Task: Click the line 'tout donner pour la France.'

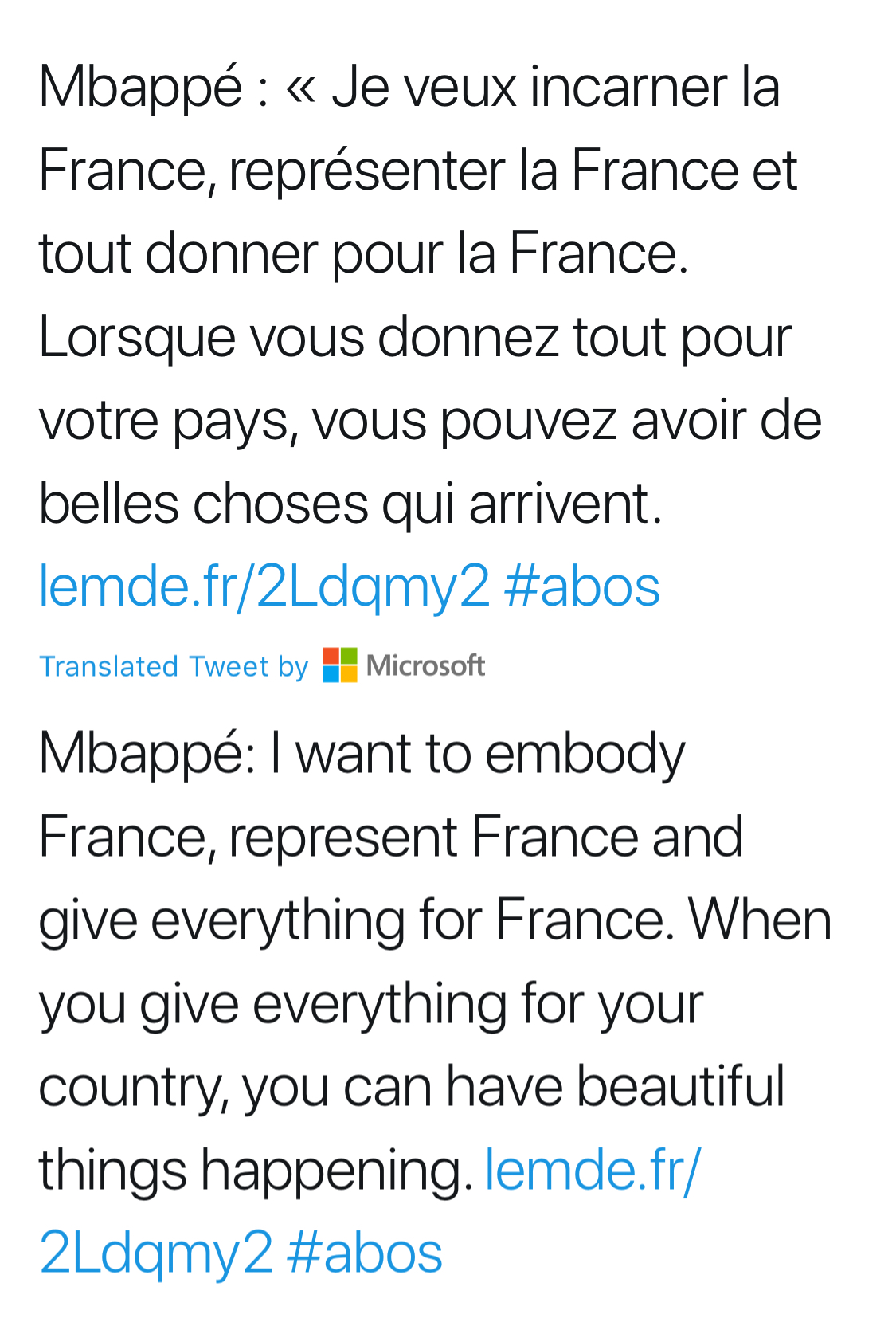Action: click(364, 253)
